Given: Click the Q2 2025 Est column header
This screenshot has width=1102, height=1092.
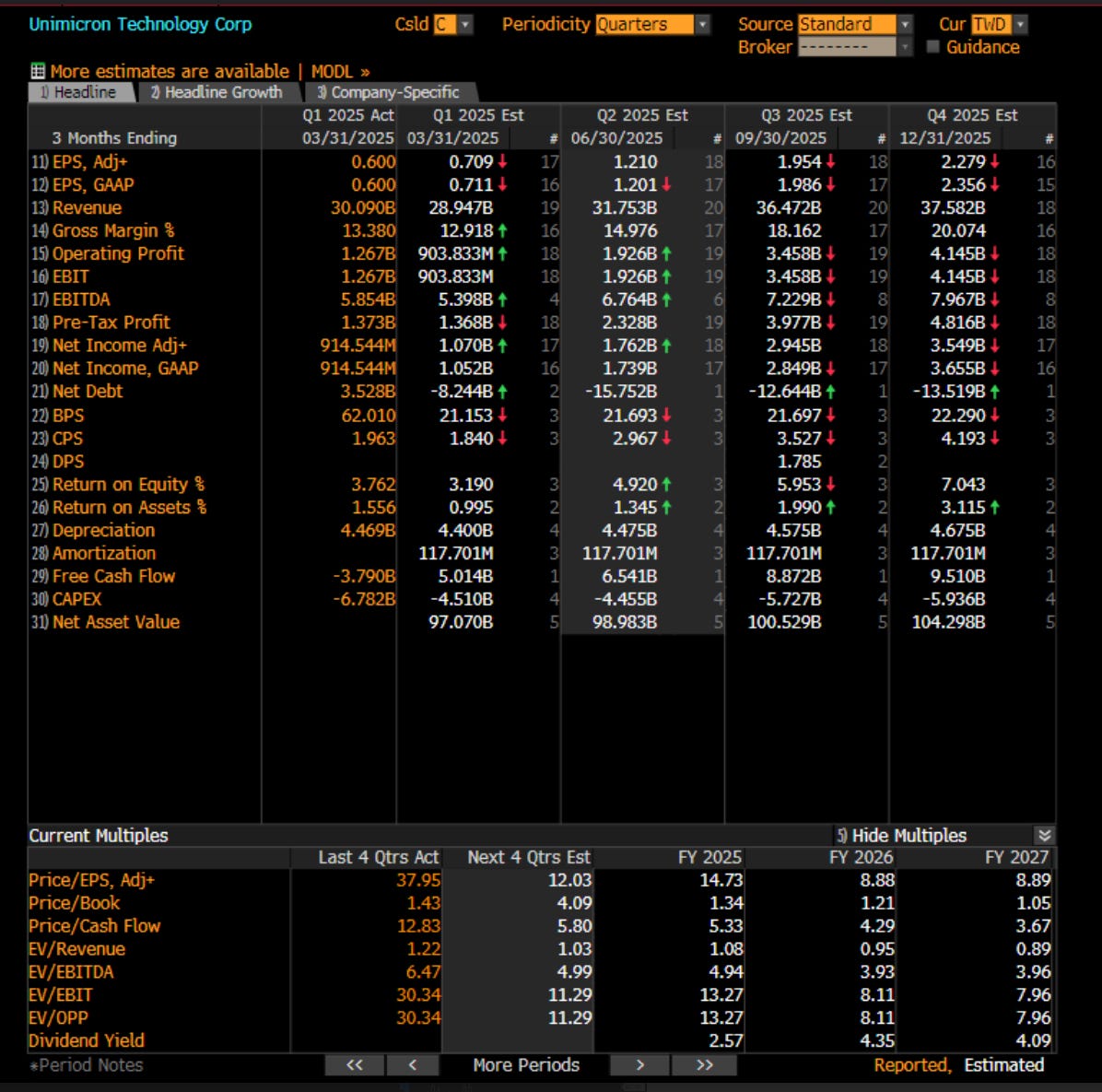Looking at the screenshot, I should [x=642, y=115].
